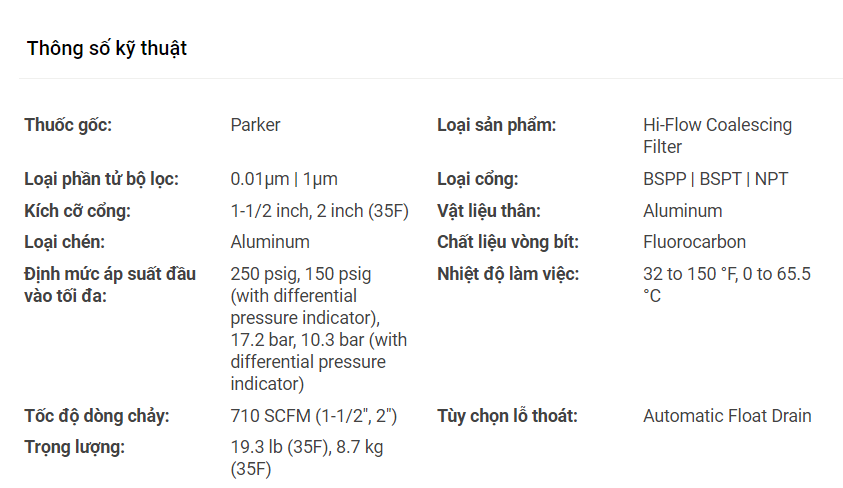Select the "BSPP | BSPT | NPT" value
843x488 pixels.
(x=715, y=179)
